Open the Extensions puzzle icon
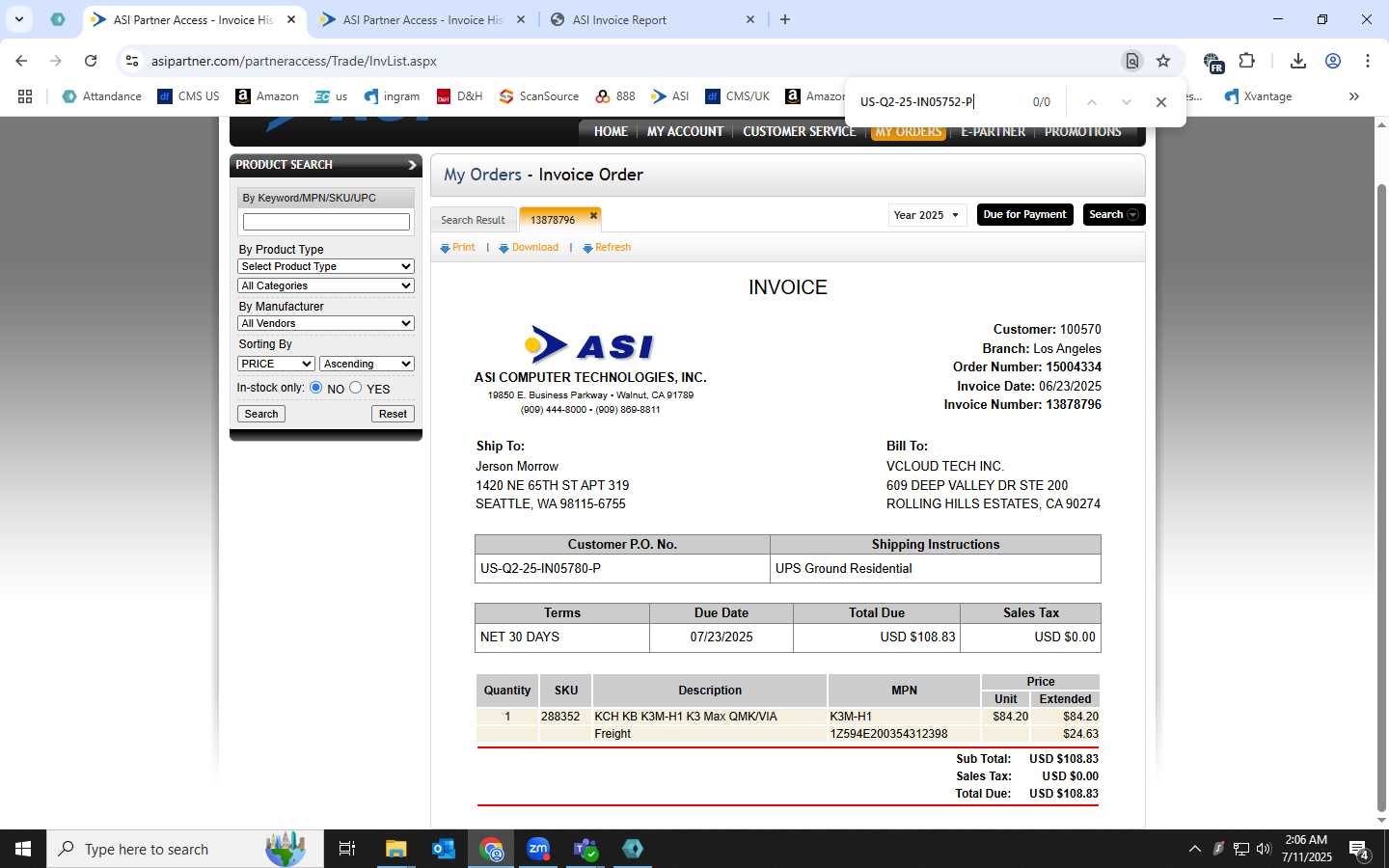 coord(1246,61)
